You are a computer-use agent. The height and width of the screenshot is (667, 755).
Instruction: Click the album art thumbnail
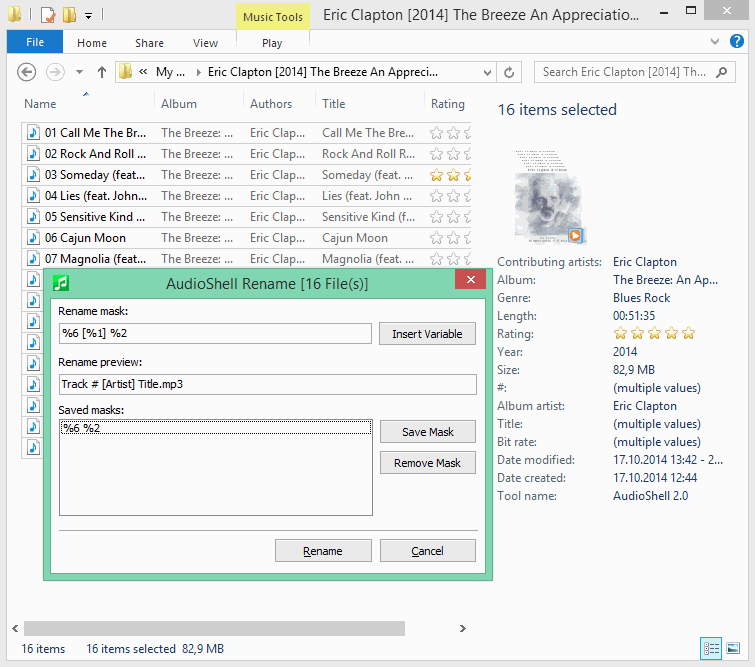[x=549, y=196]
